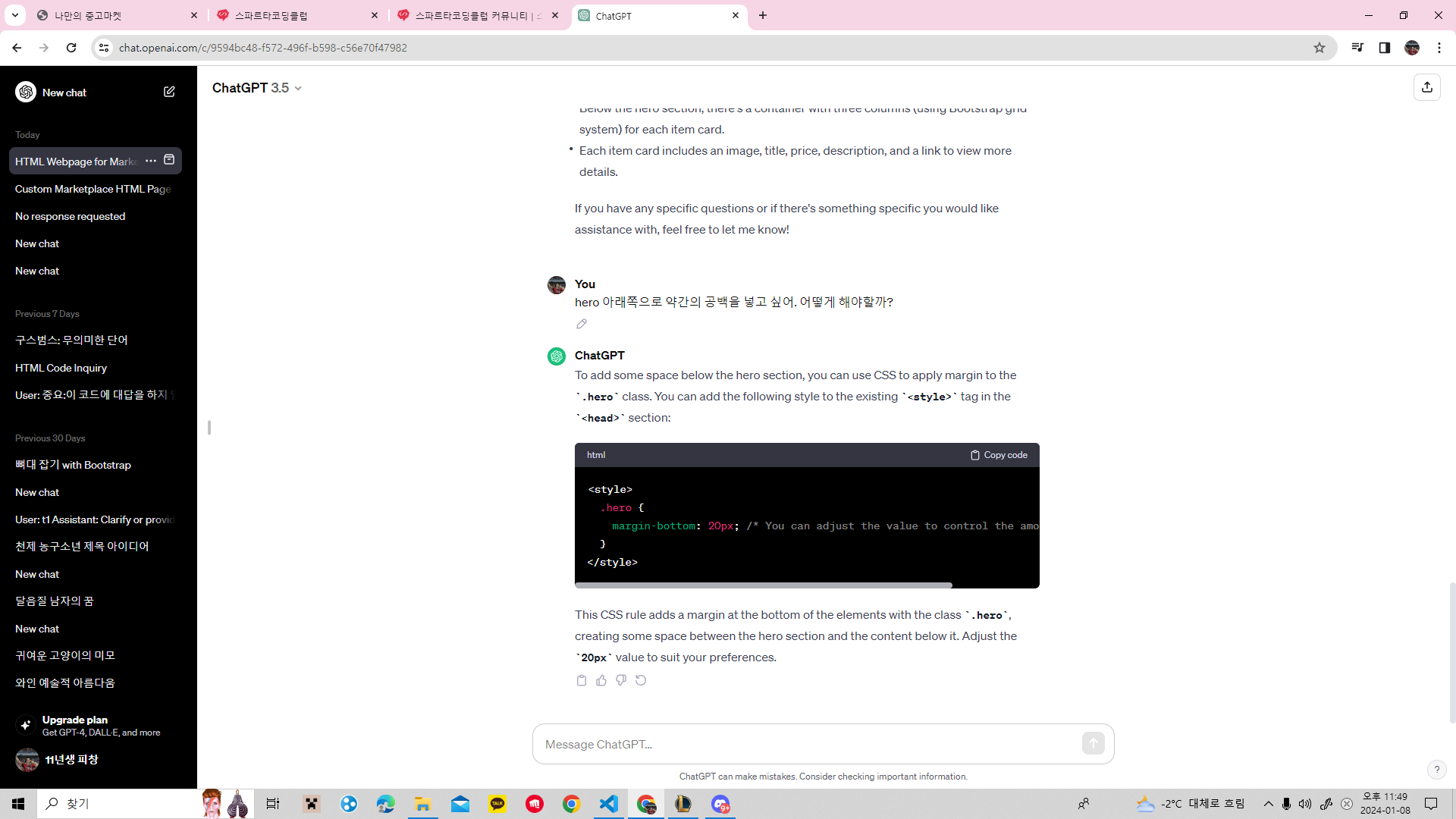This screenshot has height=819, width=1456.
Task: Edit the user message with pencil icon
Action: click(x=582, y=324)
